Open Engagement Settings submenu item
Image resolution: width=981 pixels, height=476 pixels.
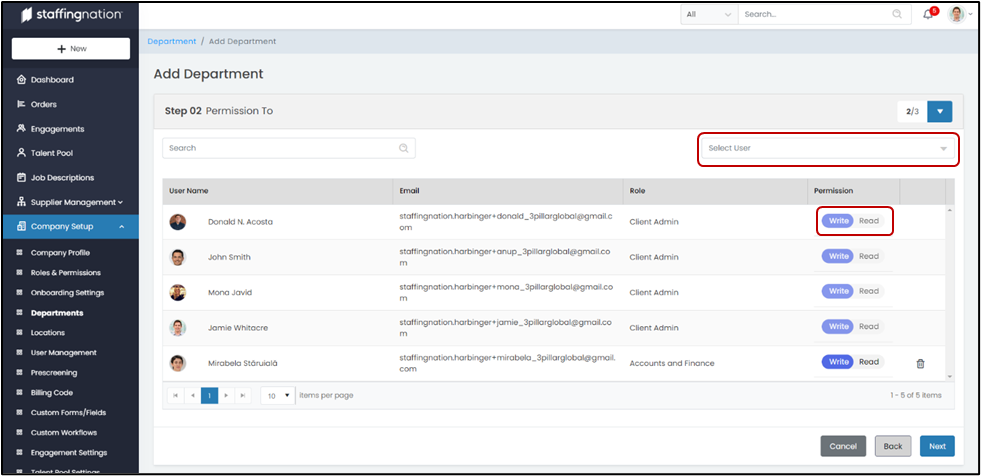[x=69, y=453]
